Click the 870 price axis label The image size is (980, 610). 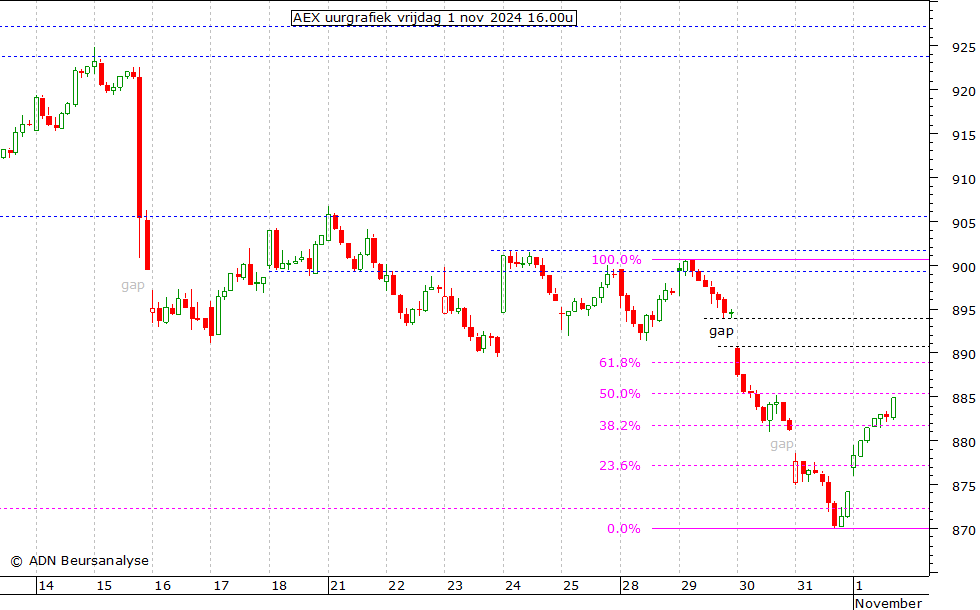tap(963, 531)
